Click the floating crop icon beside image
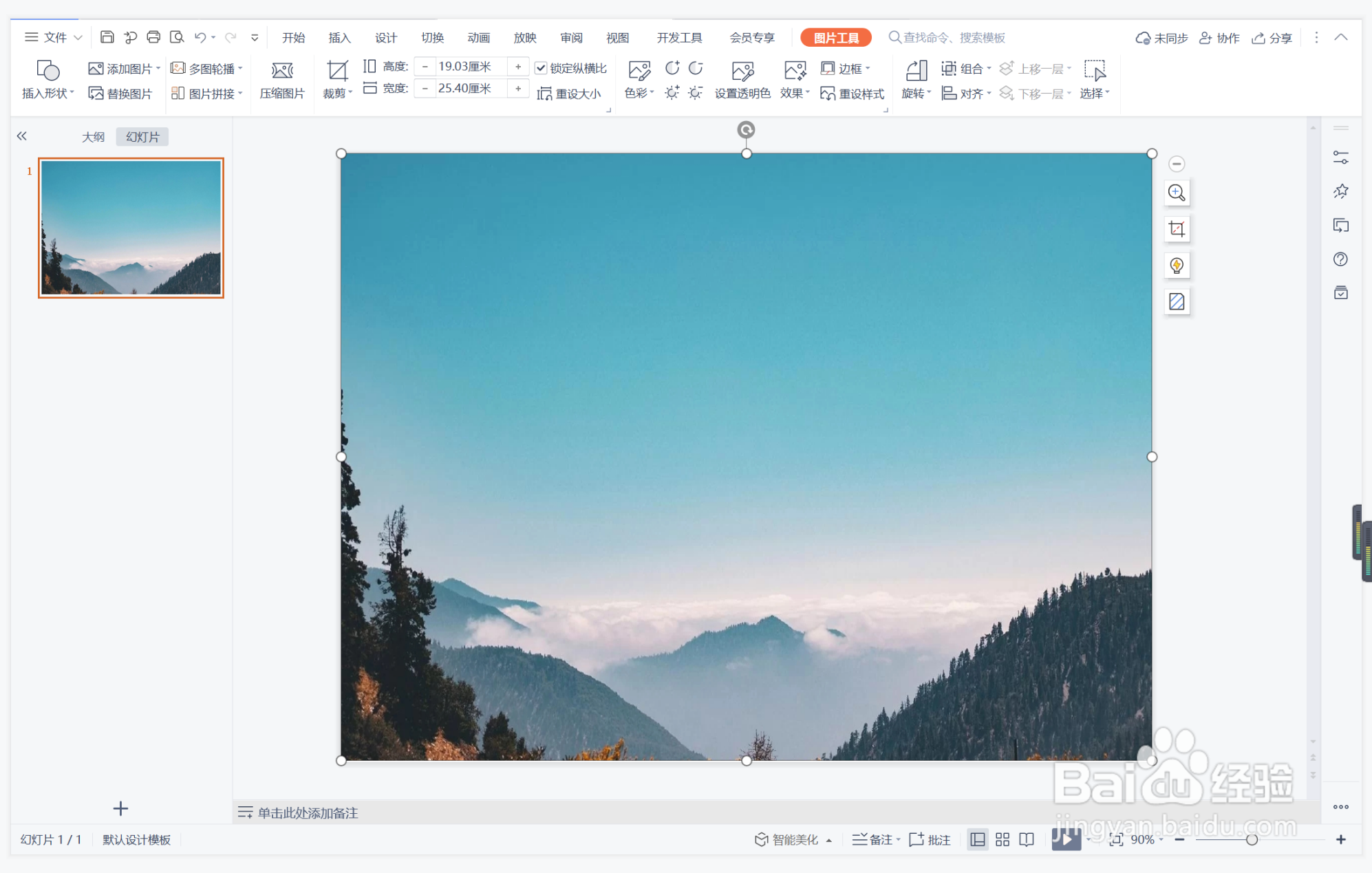Viewport: 1372px width, 873px height. tap(1177, 229)
